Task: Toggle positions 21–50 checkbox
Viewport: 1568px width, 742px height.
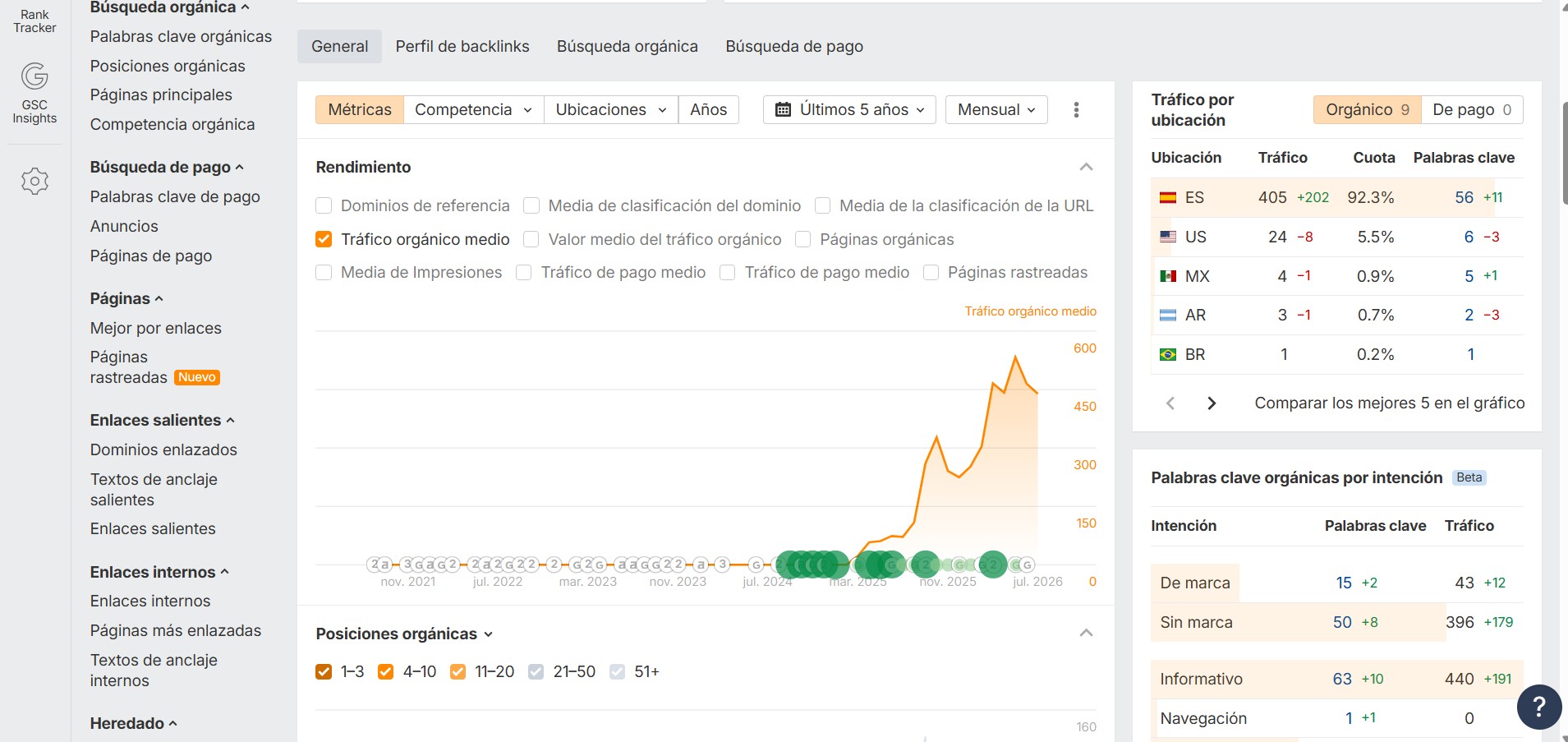Action: 536,671
